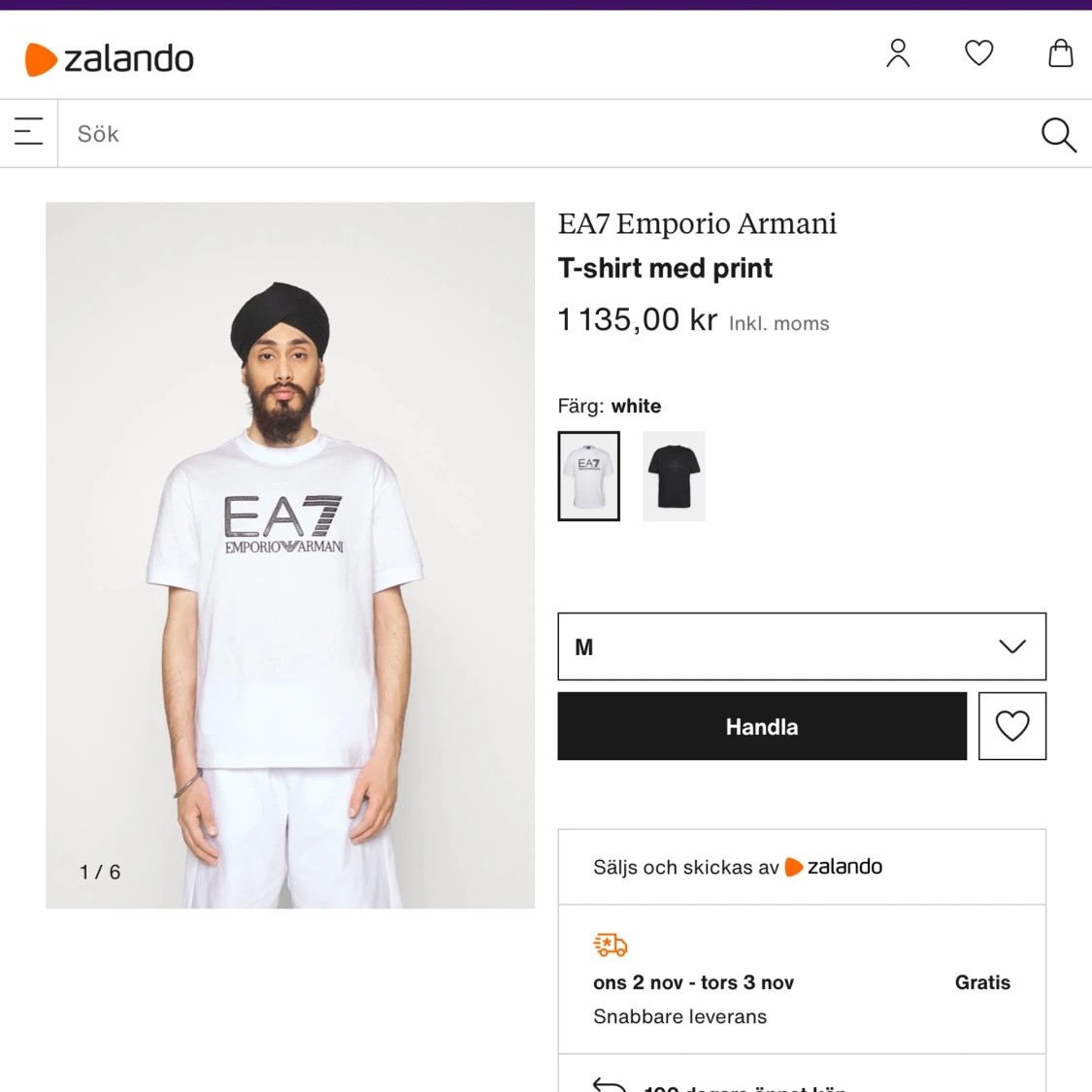
Task: Click the Zalando logo in header
Action: [x=109, y=58]
